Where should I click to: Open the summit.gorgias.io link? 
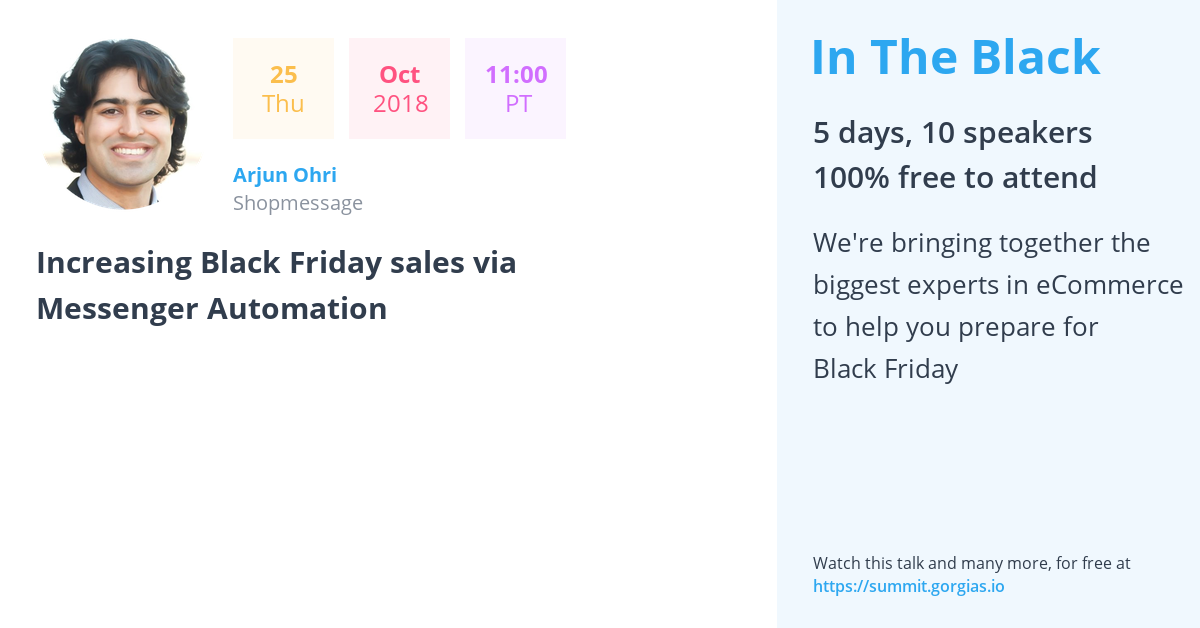coord(908,587)
